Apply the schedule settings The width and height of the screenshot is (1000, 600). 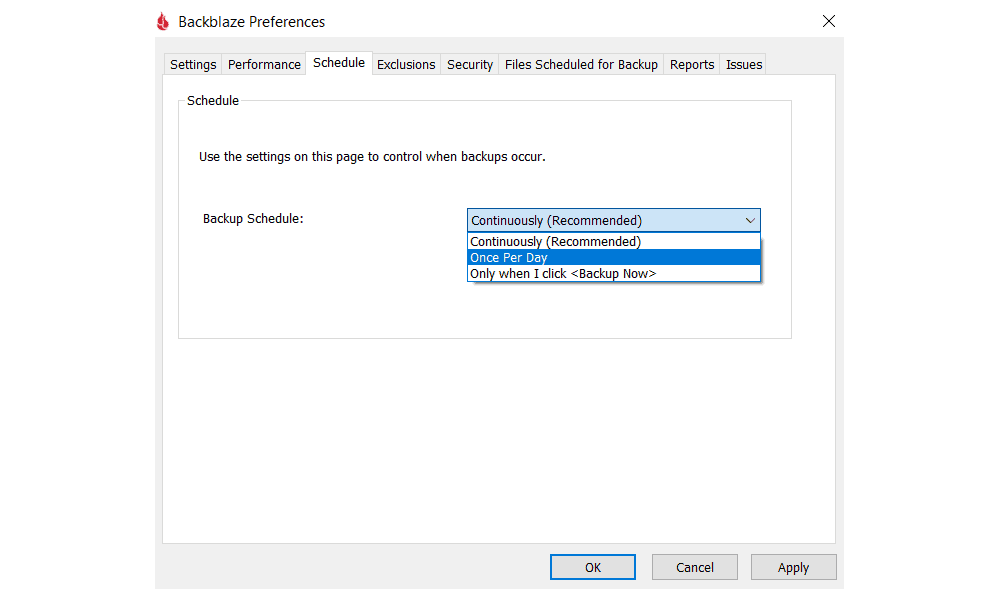793,567
